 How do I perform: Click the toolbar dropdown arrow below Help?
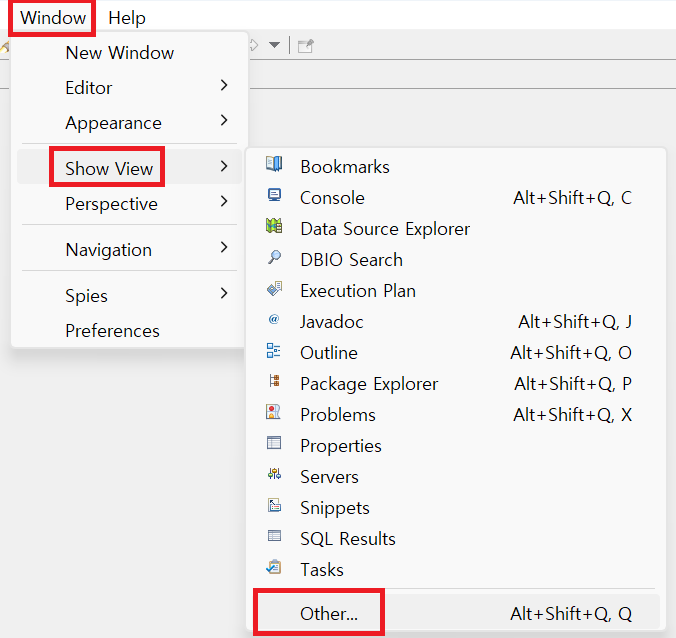[274, 45]
